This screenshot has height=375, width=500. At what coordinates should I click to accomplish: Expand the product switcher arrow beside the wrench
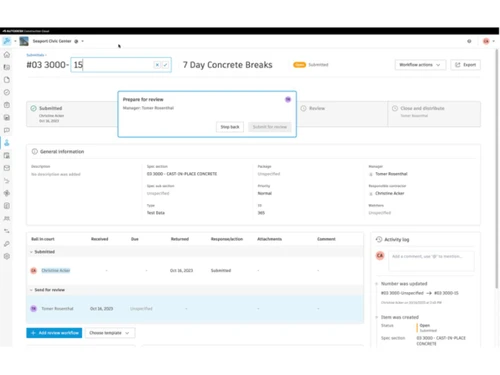pyautogui.click(x=15, y=41)
